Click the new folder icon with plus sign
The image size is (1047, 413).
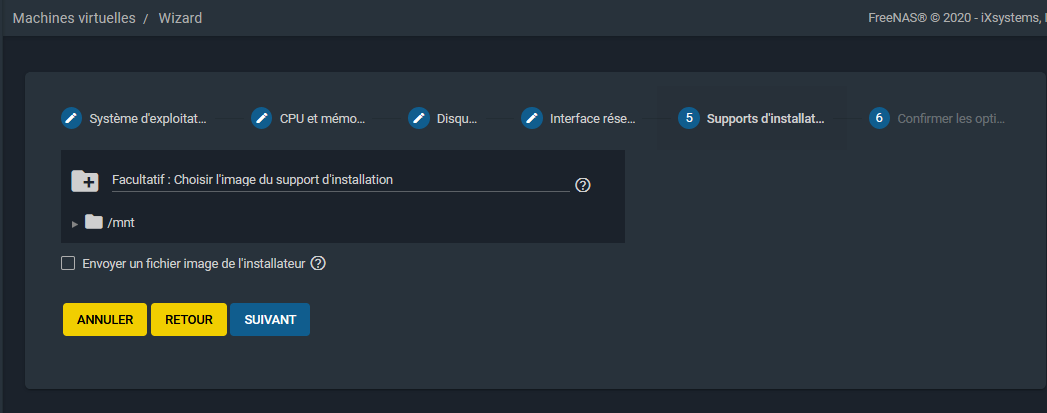coord(85,181)
